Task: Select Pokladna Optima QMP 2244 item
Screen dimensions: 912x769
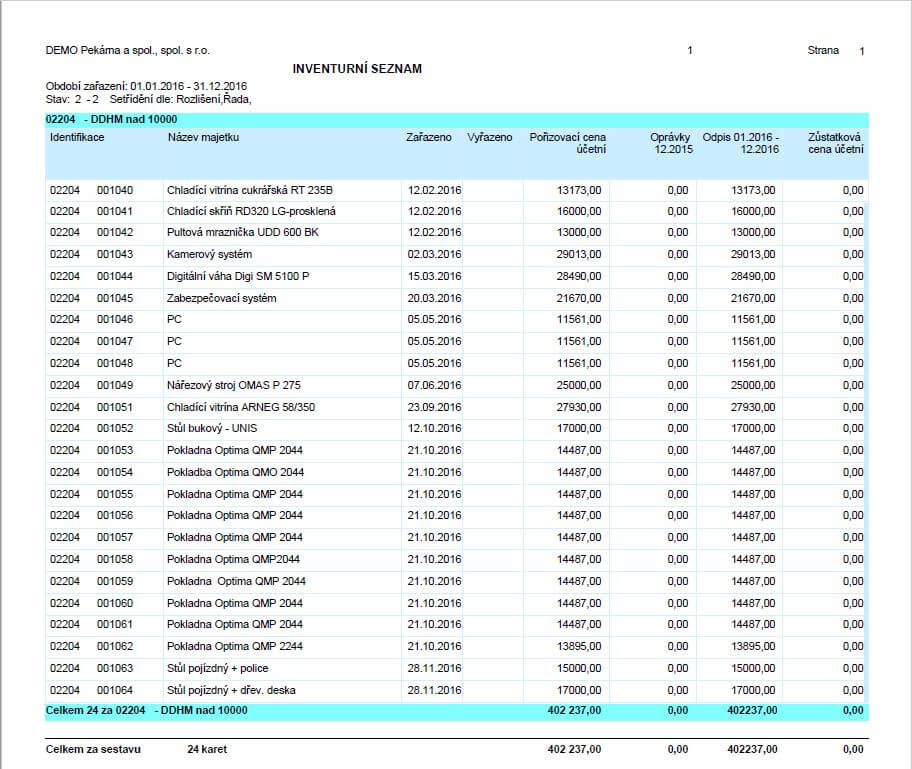Action: click(x=234, y=647)
